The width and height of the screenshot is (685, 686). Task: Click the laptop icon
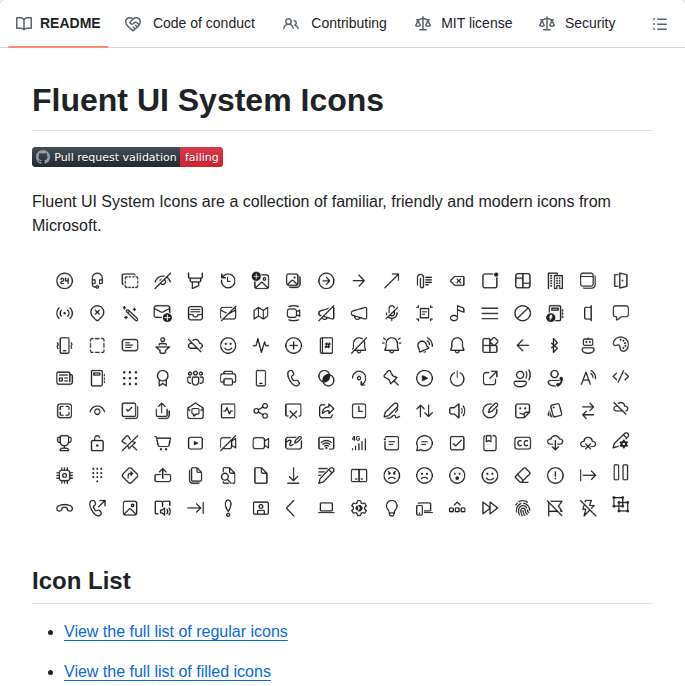[x=326, y=508]
